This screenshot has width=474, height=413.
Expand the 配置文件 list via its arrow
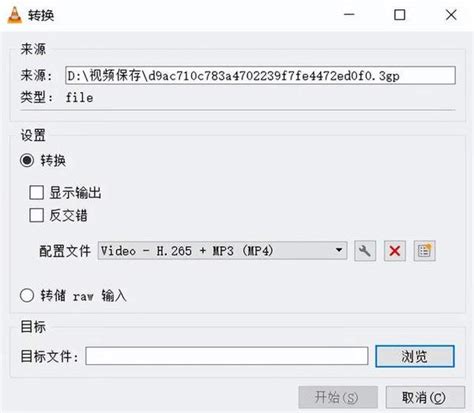[339, 250]
